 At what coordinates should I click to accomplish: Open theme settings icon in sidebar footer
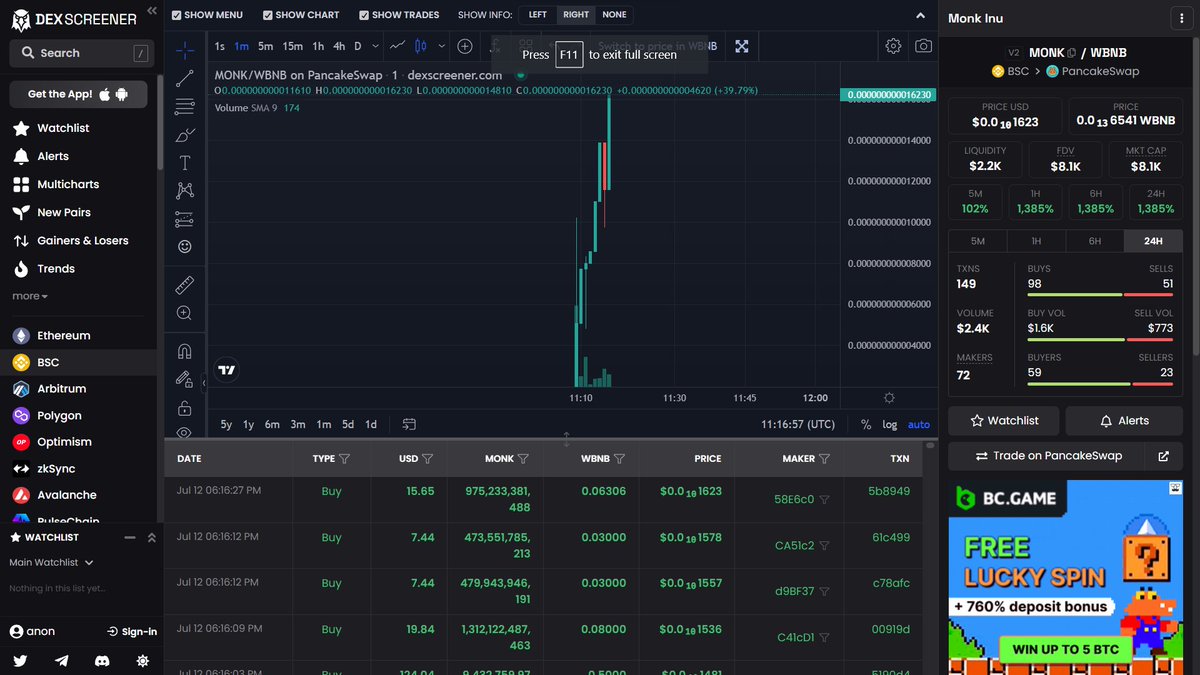[x=143, y=661]
